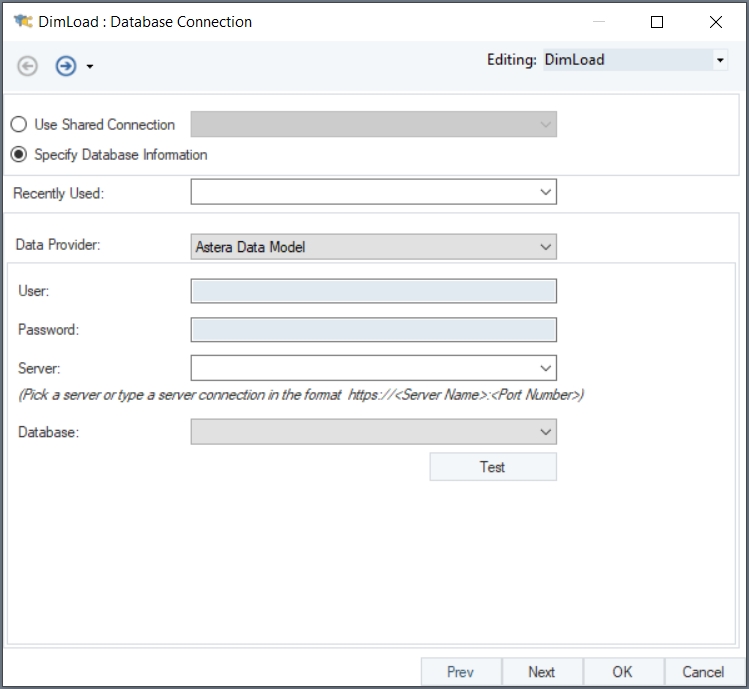Screen dimensions: 749x689
Task: Dismiss the dialog with Cancel
Action: pyautogui.click(x=703, y=672)
